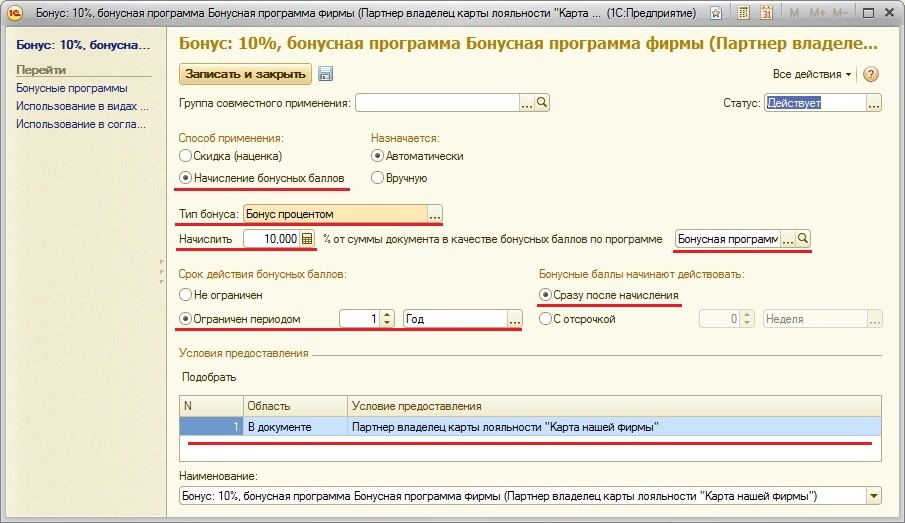Expand the Наименование dropdown arrow

(875, 496)
